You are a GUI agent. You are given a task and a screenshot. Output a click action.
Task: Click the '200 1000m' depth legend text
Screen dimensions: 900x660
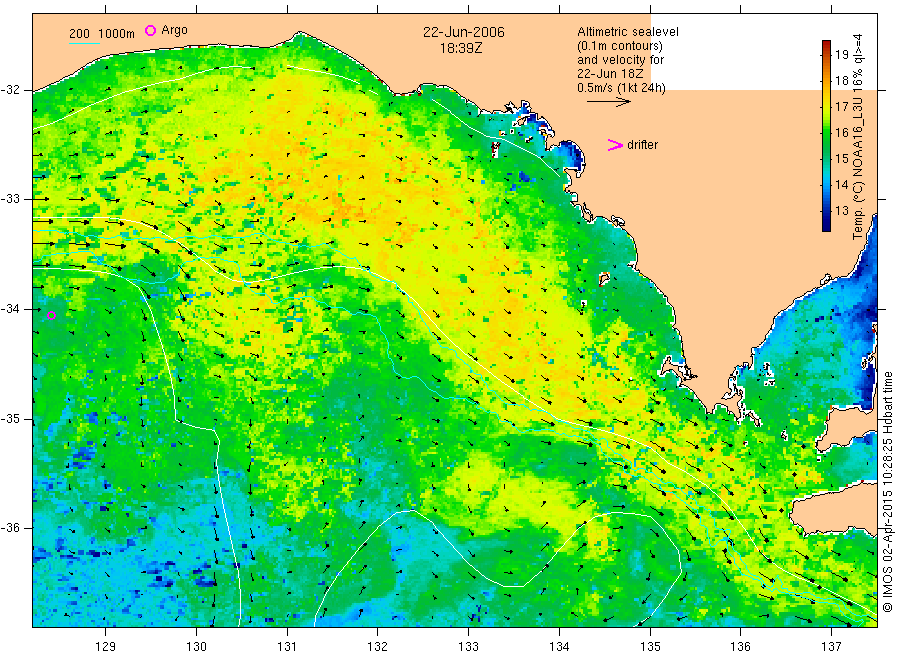102,34
